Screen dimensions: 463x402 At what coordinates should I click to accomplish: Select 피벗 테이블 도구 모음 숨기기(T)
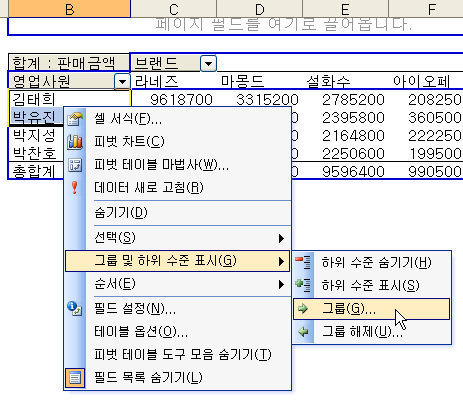[x=178, y=355]
